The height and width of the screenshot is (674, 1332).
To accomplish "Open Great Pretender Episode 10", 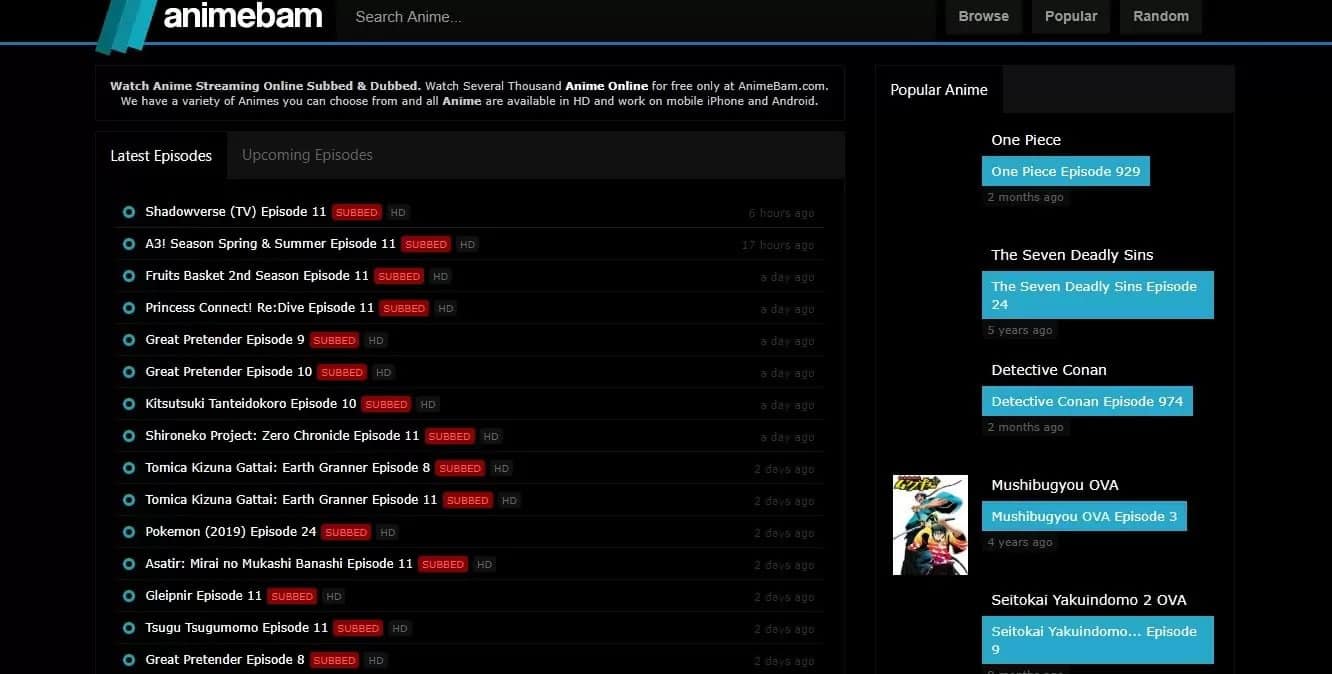I will [x=229, y=372].
